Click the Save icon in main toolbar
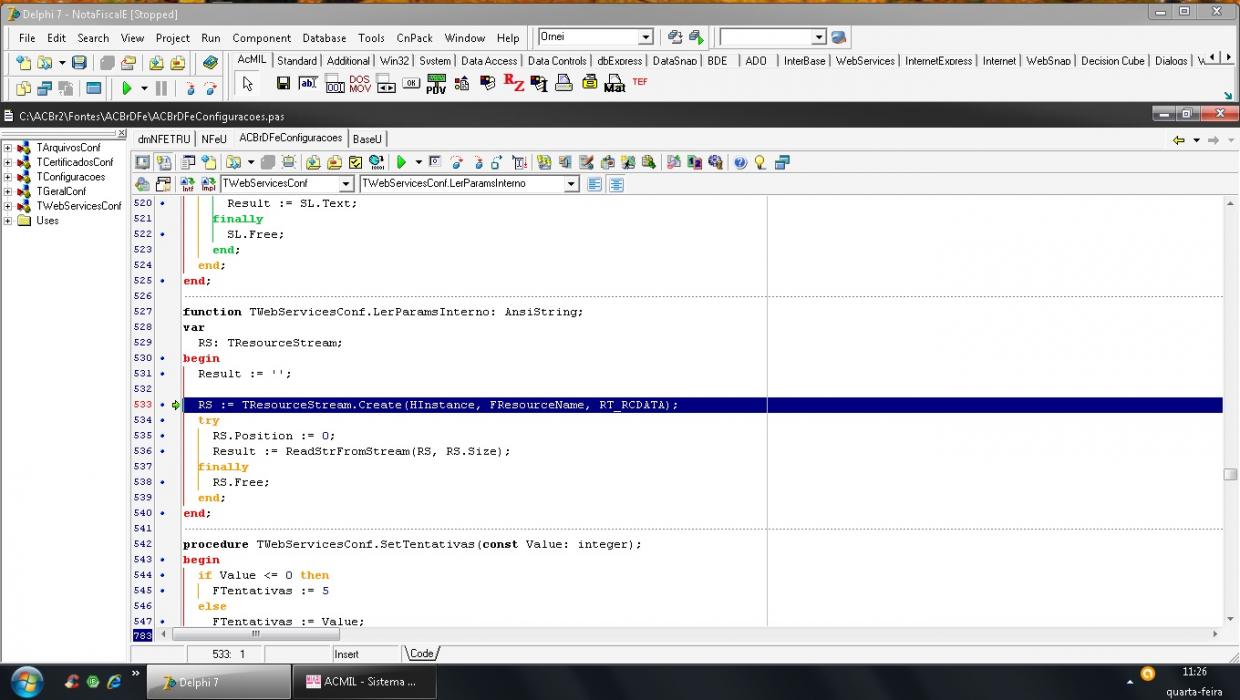The height and width of the screenshot is (700, 1240). (x=78, y=62)
